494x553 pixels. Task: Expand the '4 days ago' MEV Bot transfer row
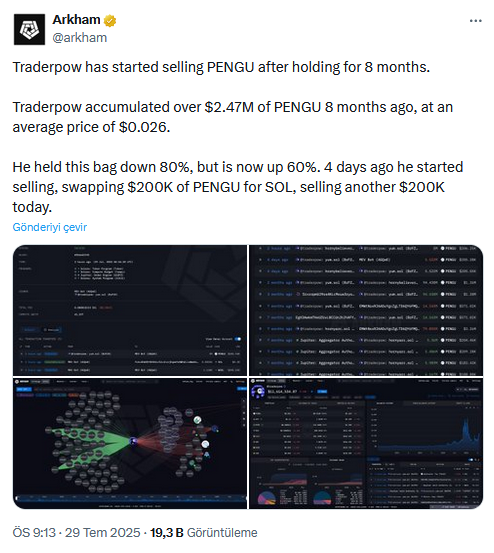(260, 260)
